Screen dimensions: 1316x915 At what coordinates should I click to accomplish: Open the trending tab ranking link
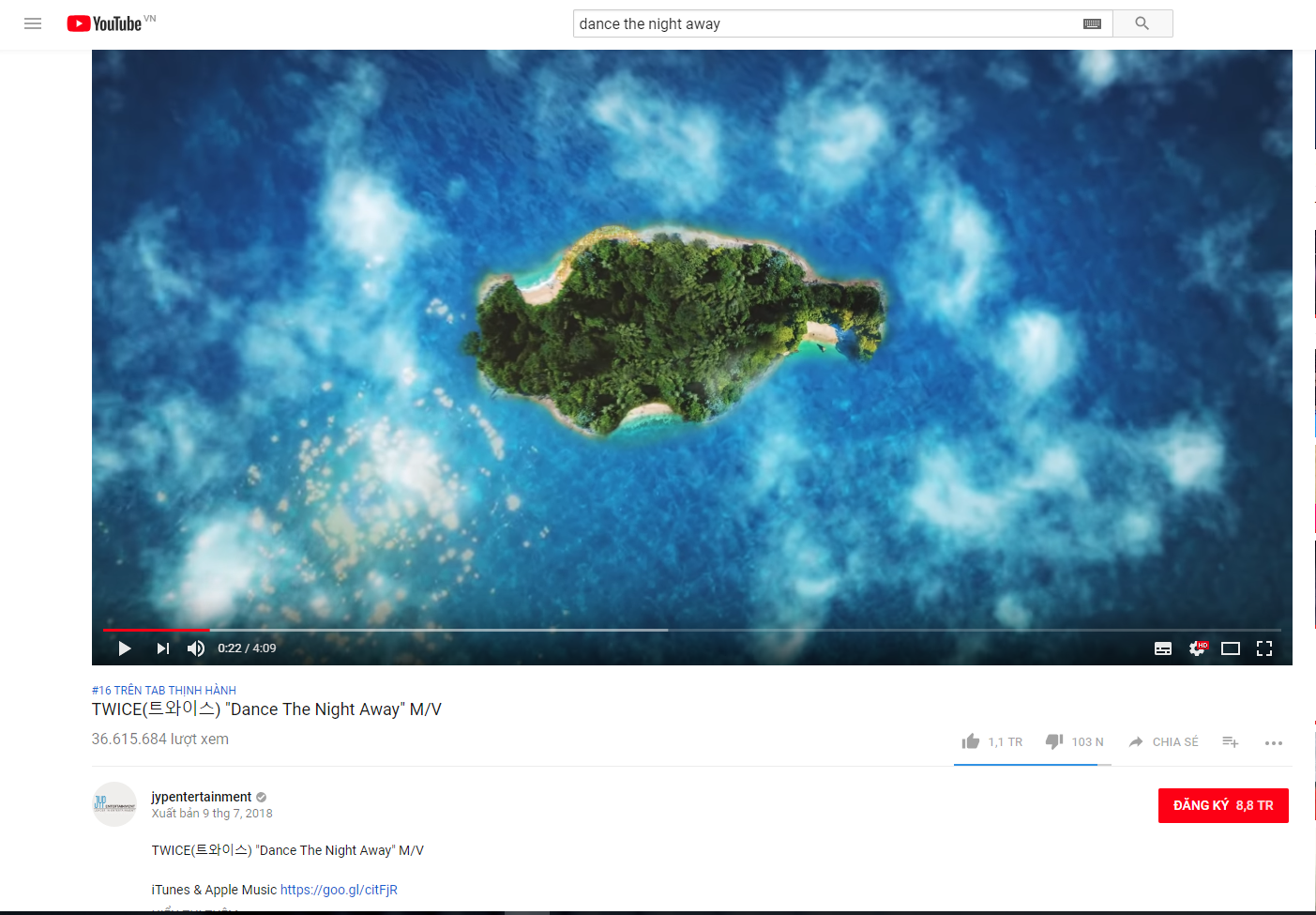point(164,690)
